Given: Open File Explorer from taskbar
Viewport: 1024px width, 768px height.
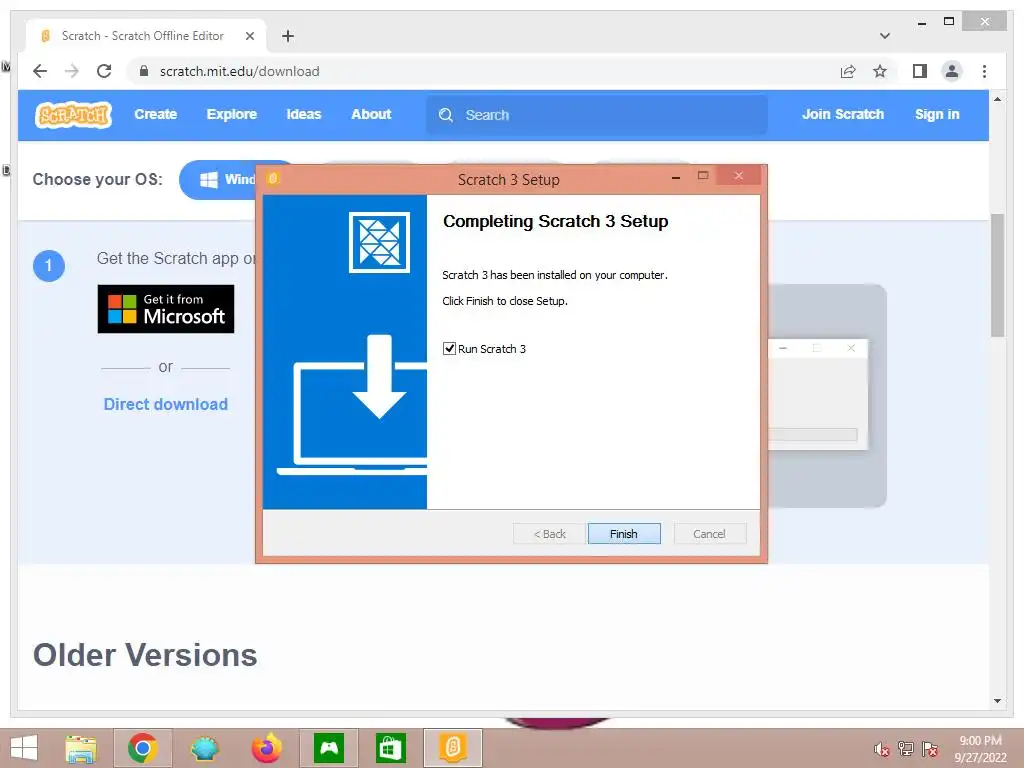Looking at the screenshot, I should (81, 748).
